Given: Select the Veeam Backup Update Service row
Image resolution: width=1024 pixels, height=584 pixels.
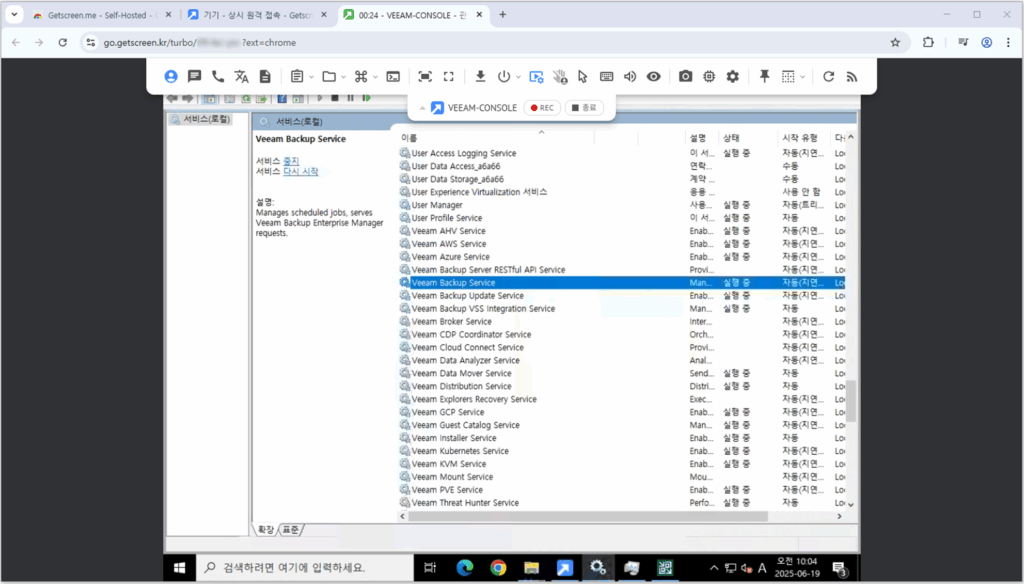Looking at the screenshot, I should 622,296.
